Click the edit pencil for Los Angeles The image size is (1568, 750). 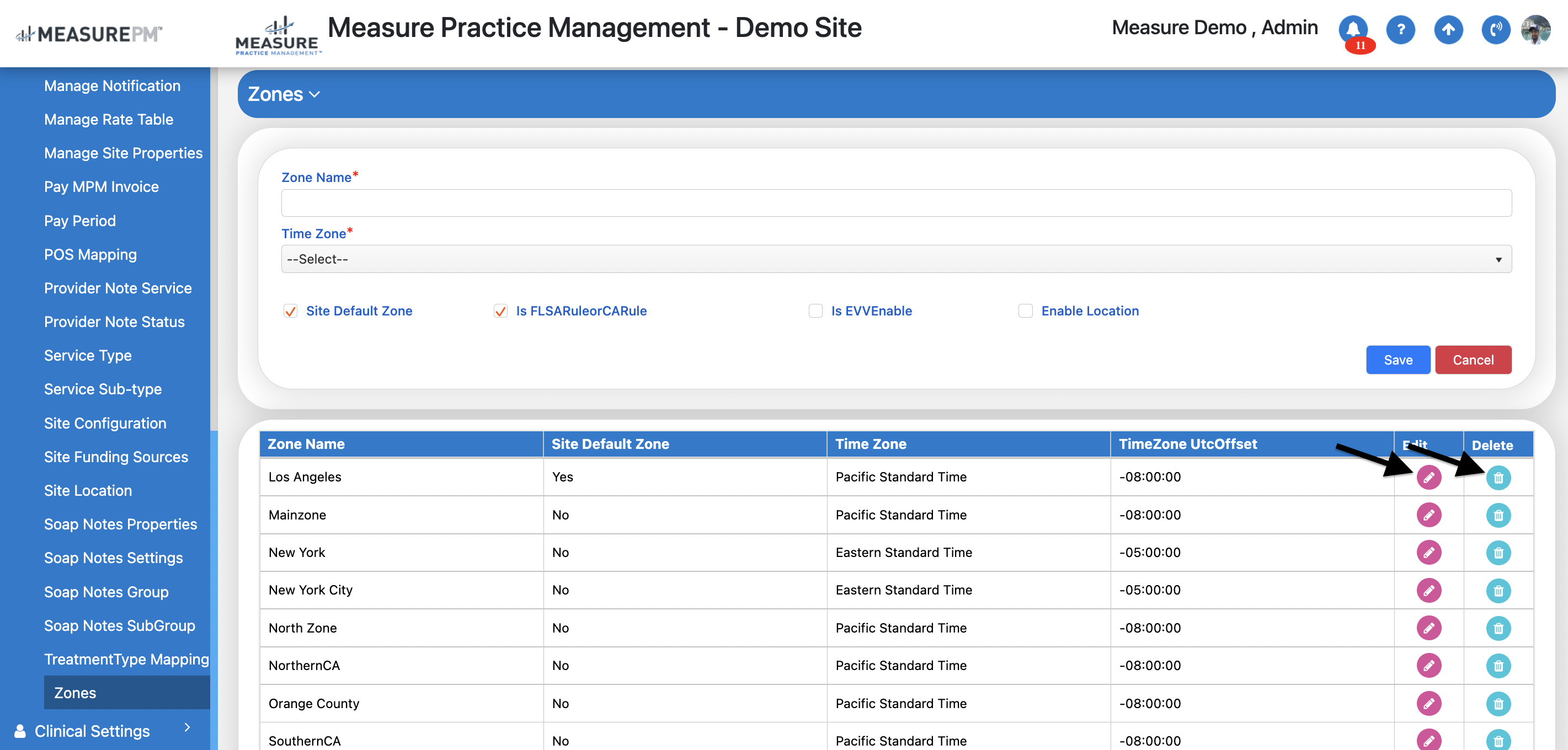point(1428,478)
